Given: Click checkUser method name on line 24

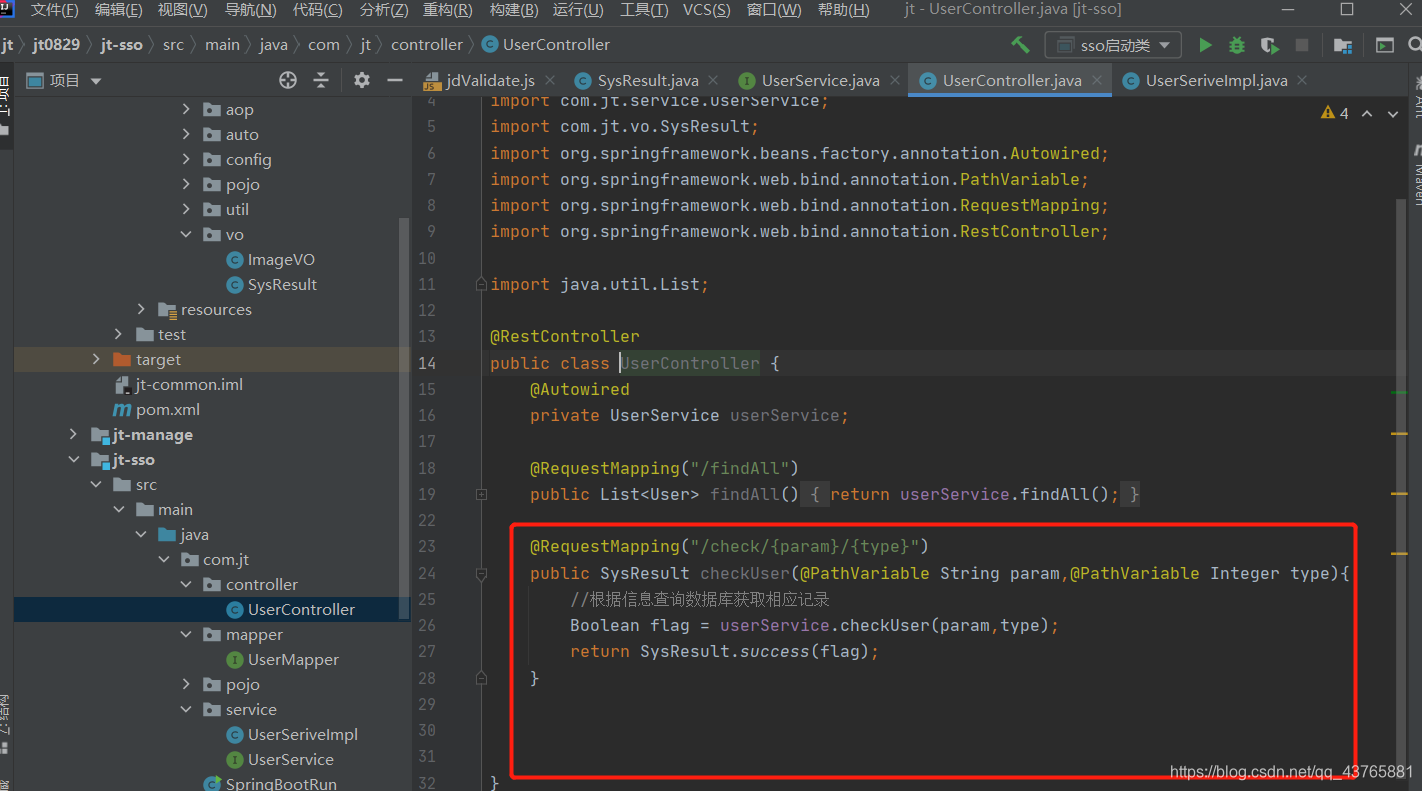Looking at the screenshot, I should (x=745, y=573).
